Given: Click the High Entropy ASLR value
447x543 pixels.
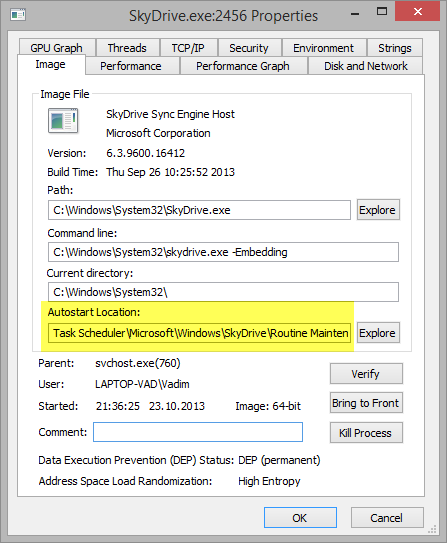Looking at the screenshot, I should [269, 481].
